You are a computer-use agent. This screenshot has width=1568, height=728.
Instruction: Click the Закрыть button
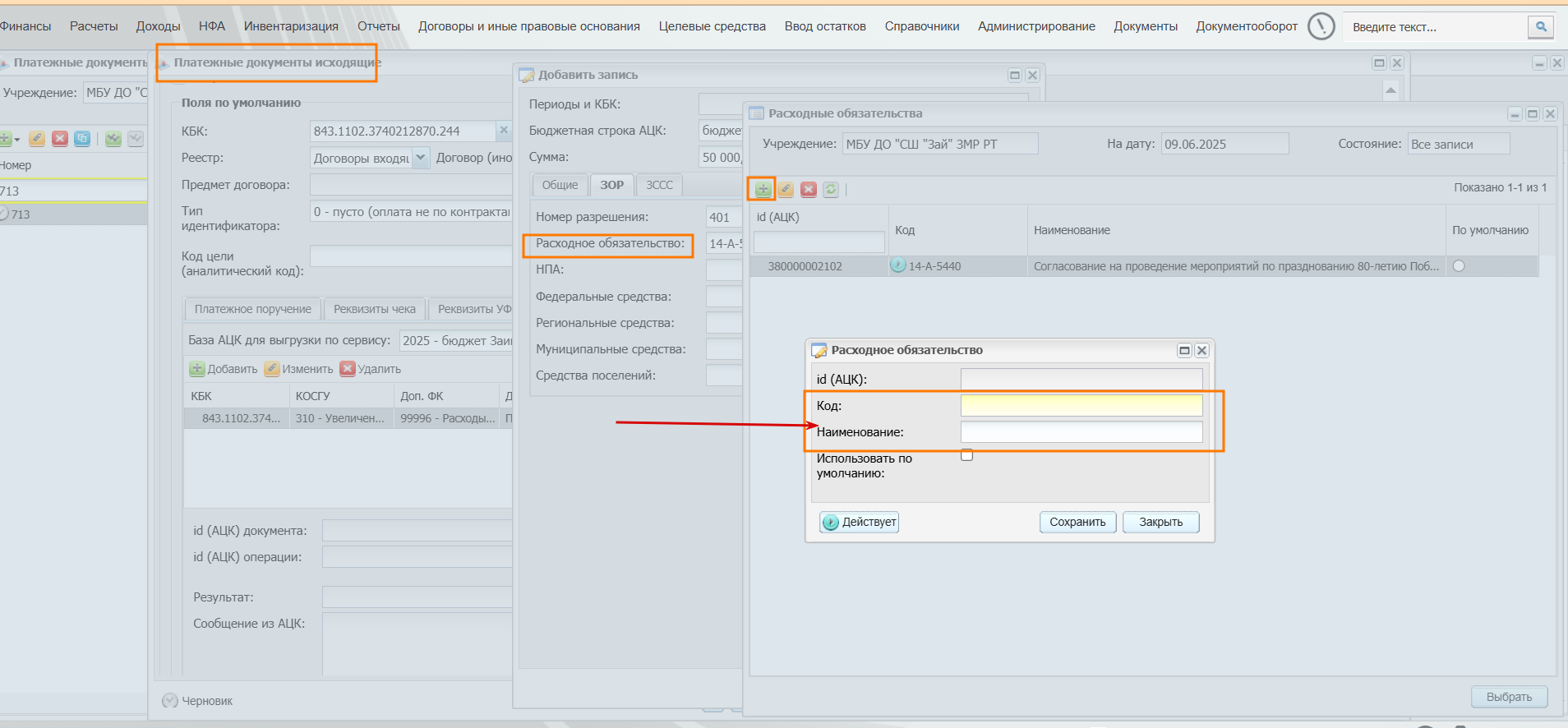point(1160,522)
